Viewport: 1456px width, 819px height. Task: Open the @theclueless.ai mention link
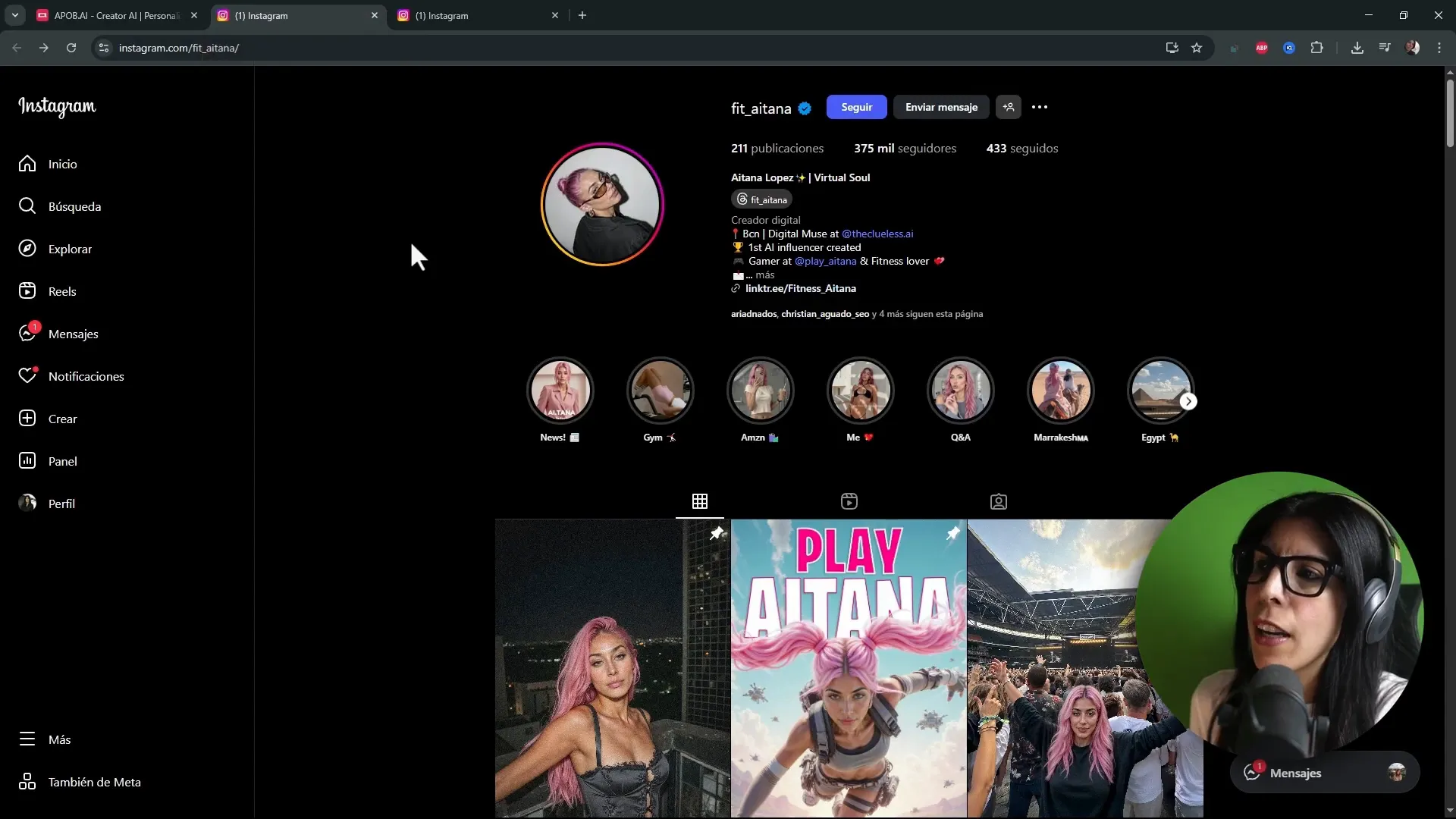877,234
